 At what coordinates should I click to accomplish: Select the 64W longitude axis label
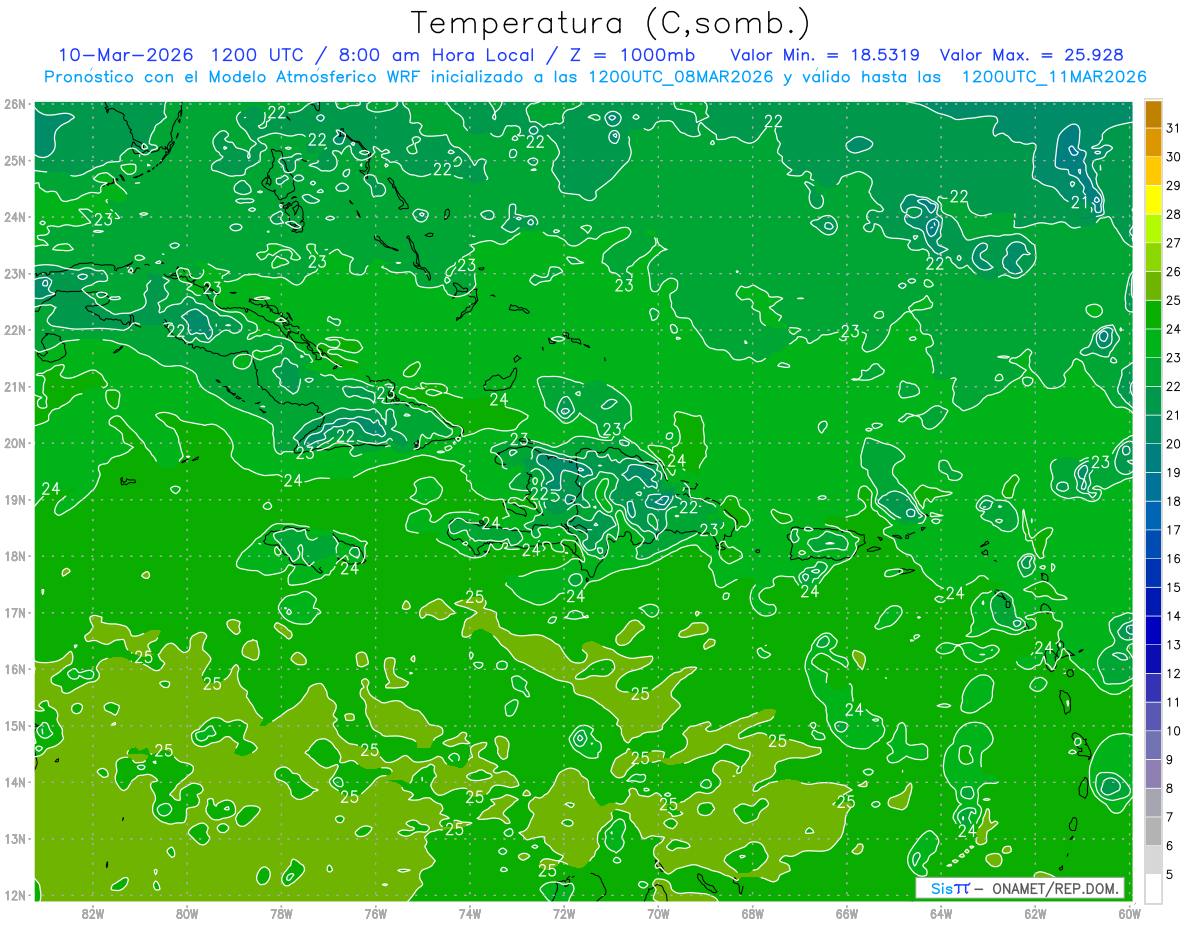[941, 912]
